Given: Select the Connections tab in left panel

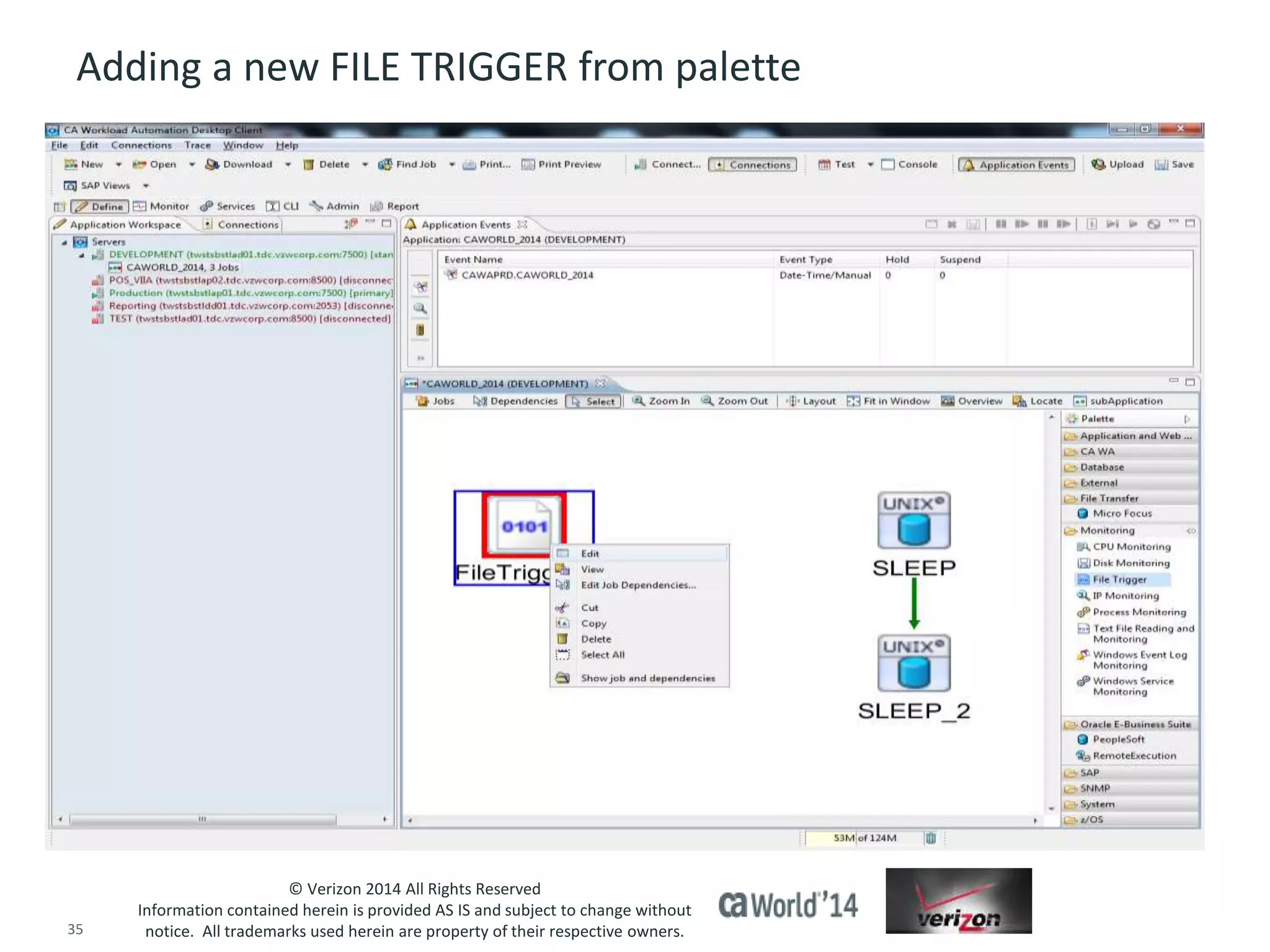Looking at the screenshot, I should [x=242, y=224].
